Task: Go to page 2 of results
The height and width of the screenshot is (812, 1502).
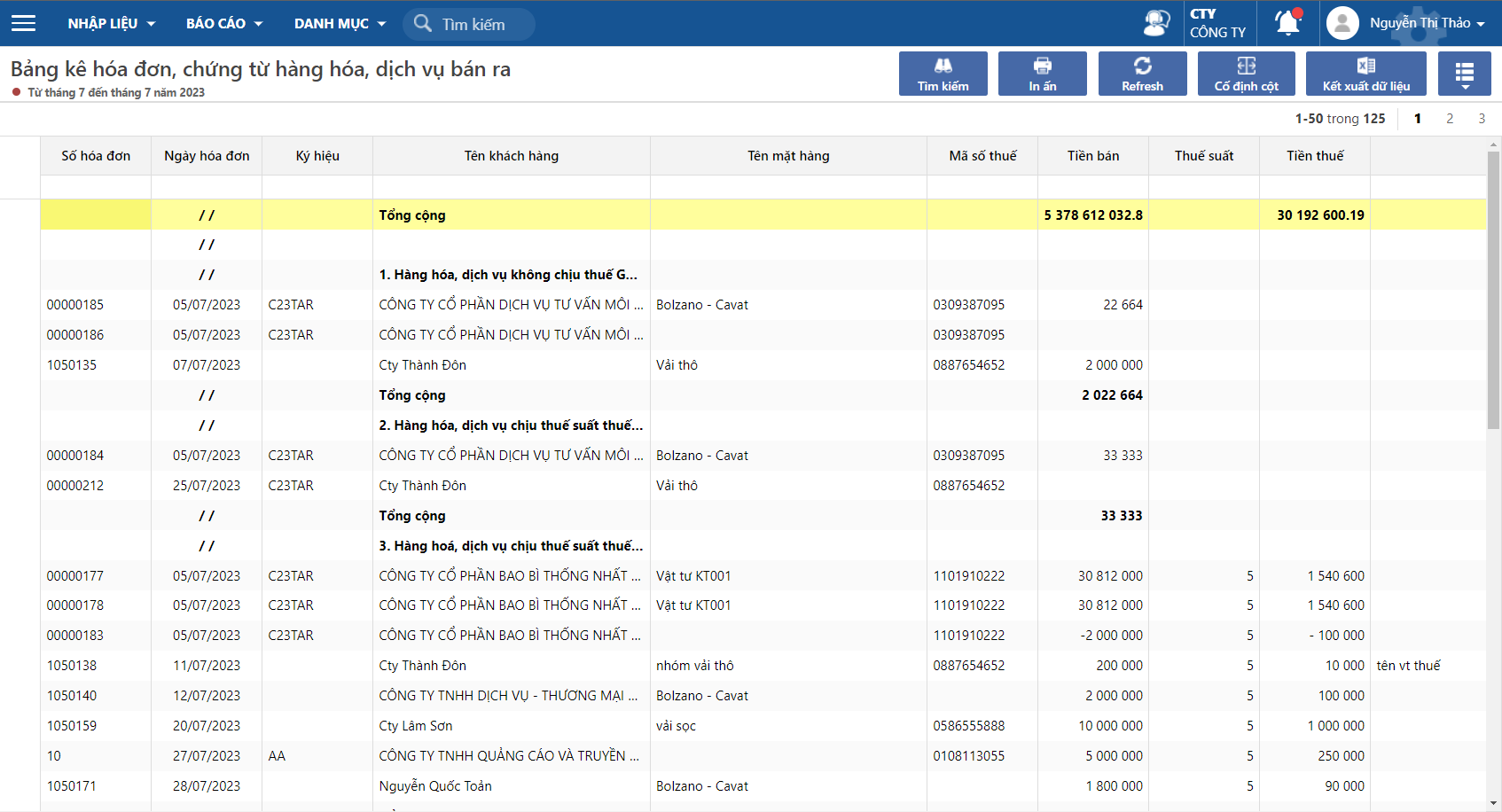Action: [1450, 119]
